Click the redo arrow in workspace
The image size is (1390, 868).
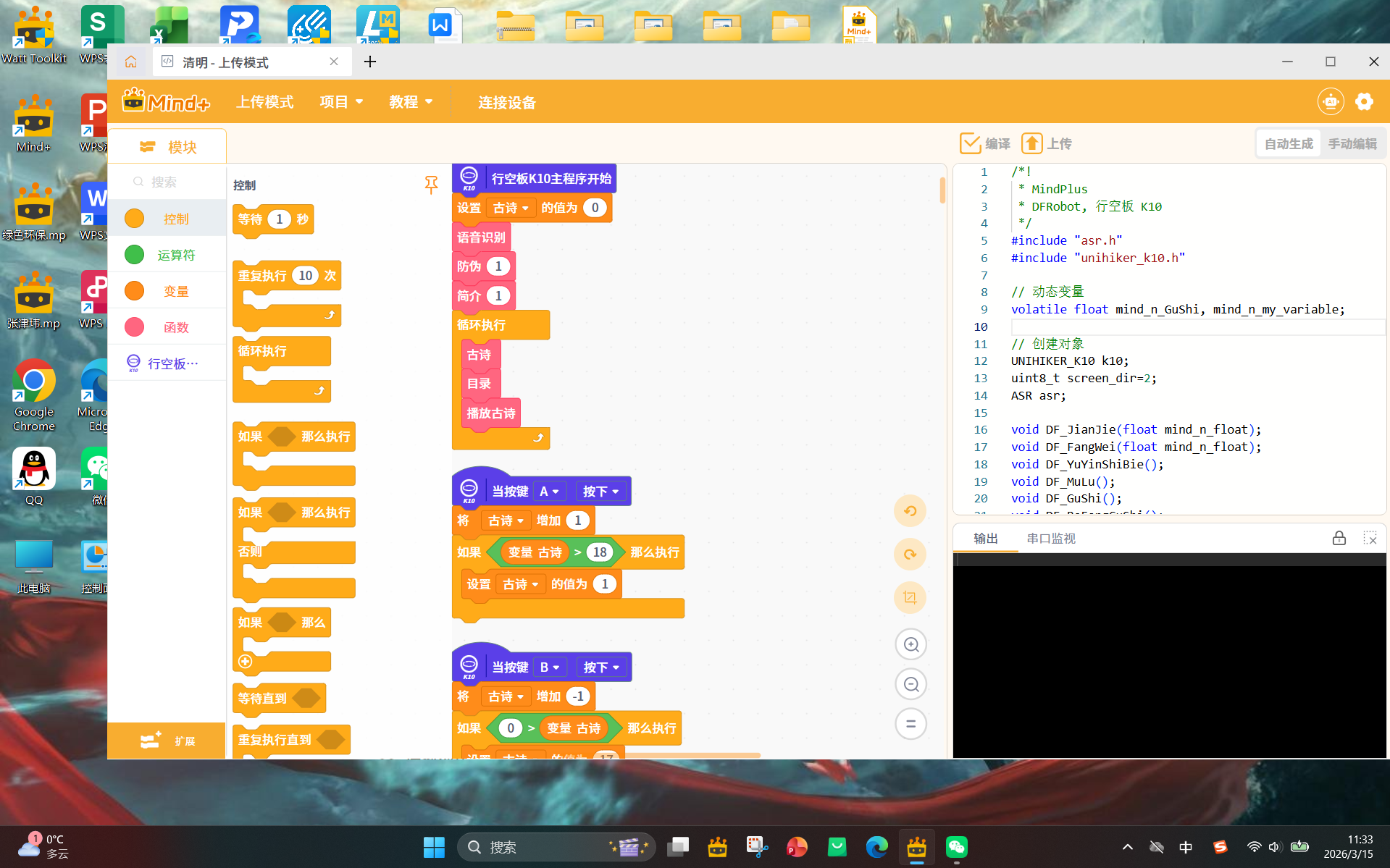pyautogui.click(x=910, y=555)
